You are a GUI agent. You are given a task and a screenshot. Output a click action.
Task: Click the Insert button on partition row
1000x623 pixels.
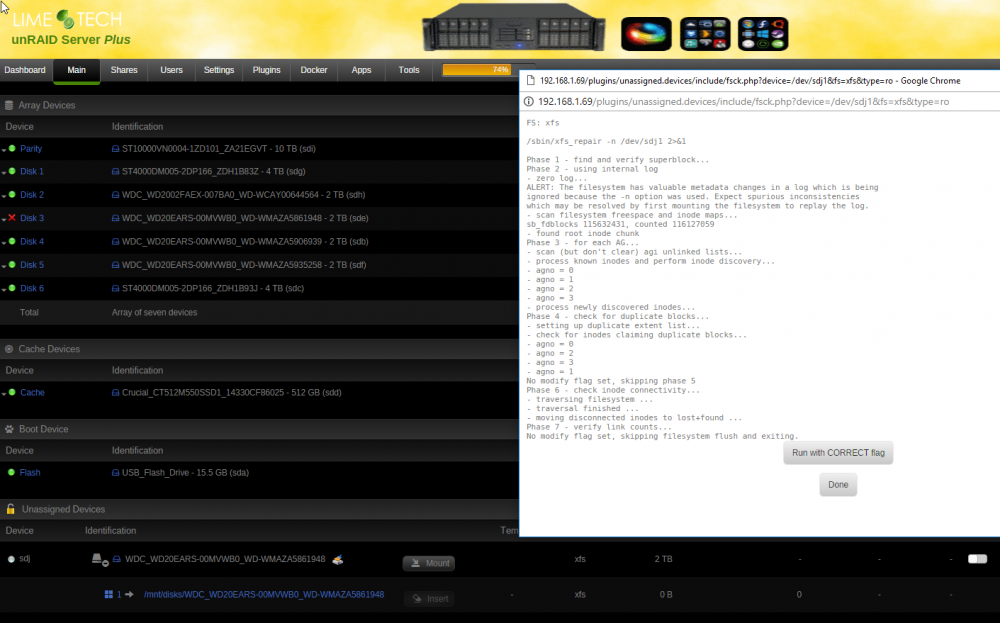click(429, 599)
